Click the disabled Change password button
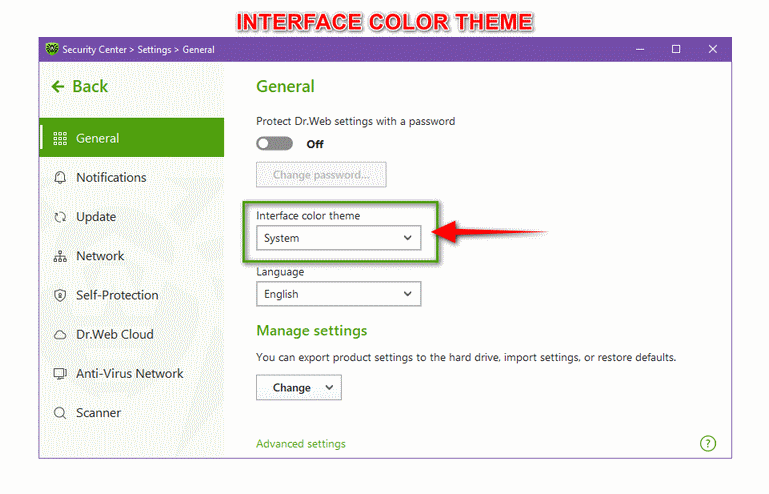This screenshot has height=494, width=769. click(321, 175)
